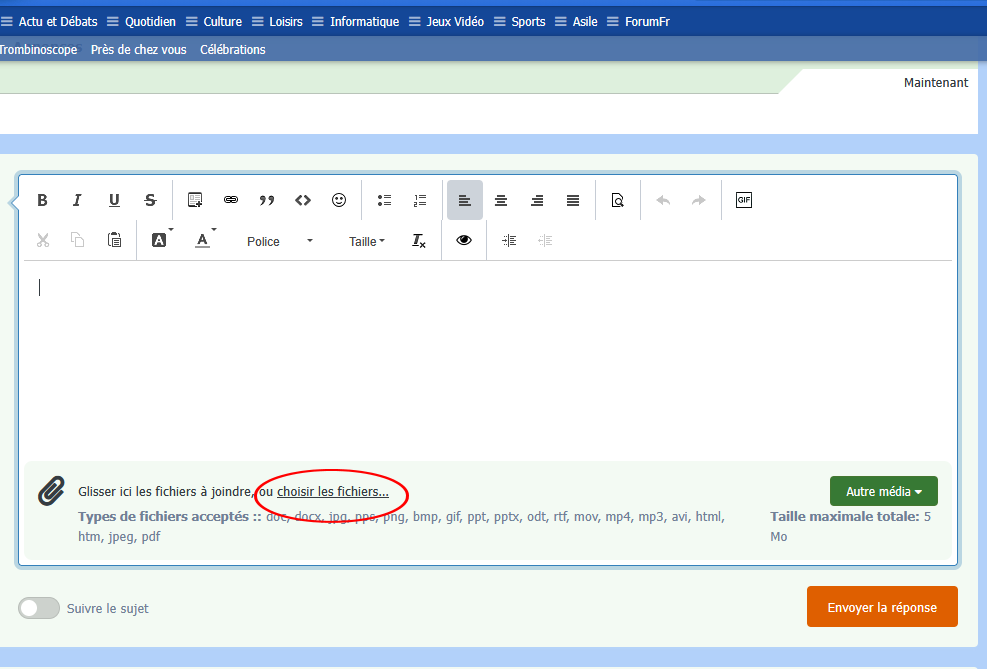Viewport: 987px width, 669px height.
Task: Undo the last edit
Action: 663,200
